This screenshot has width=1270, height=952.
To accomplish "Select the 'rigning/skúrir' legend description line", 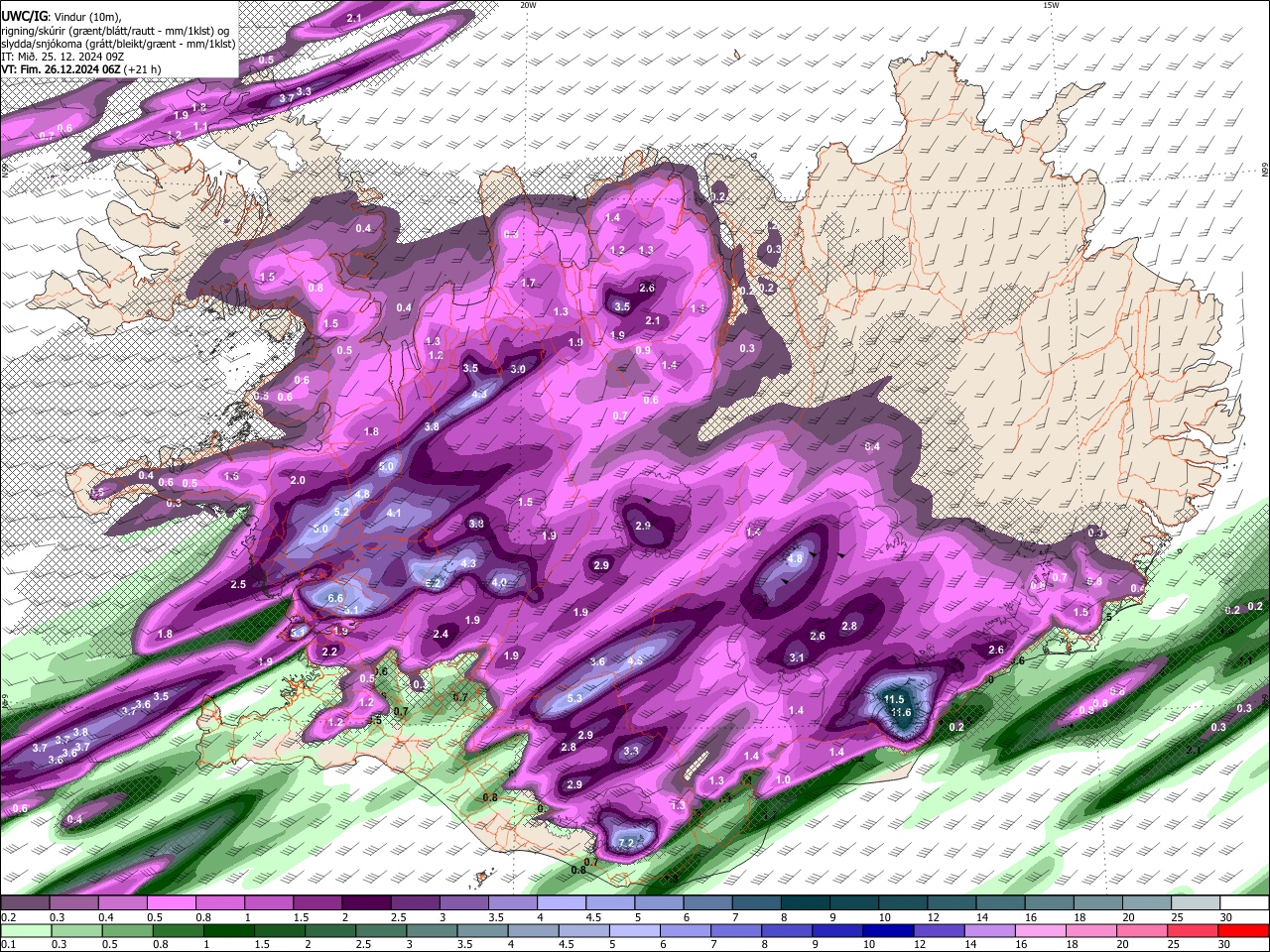I will point(117,30).
